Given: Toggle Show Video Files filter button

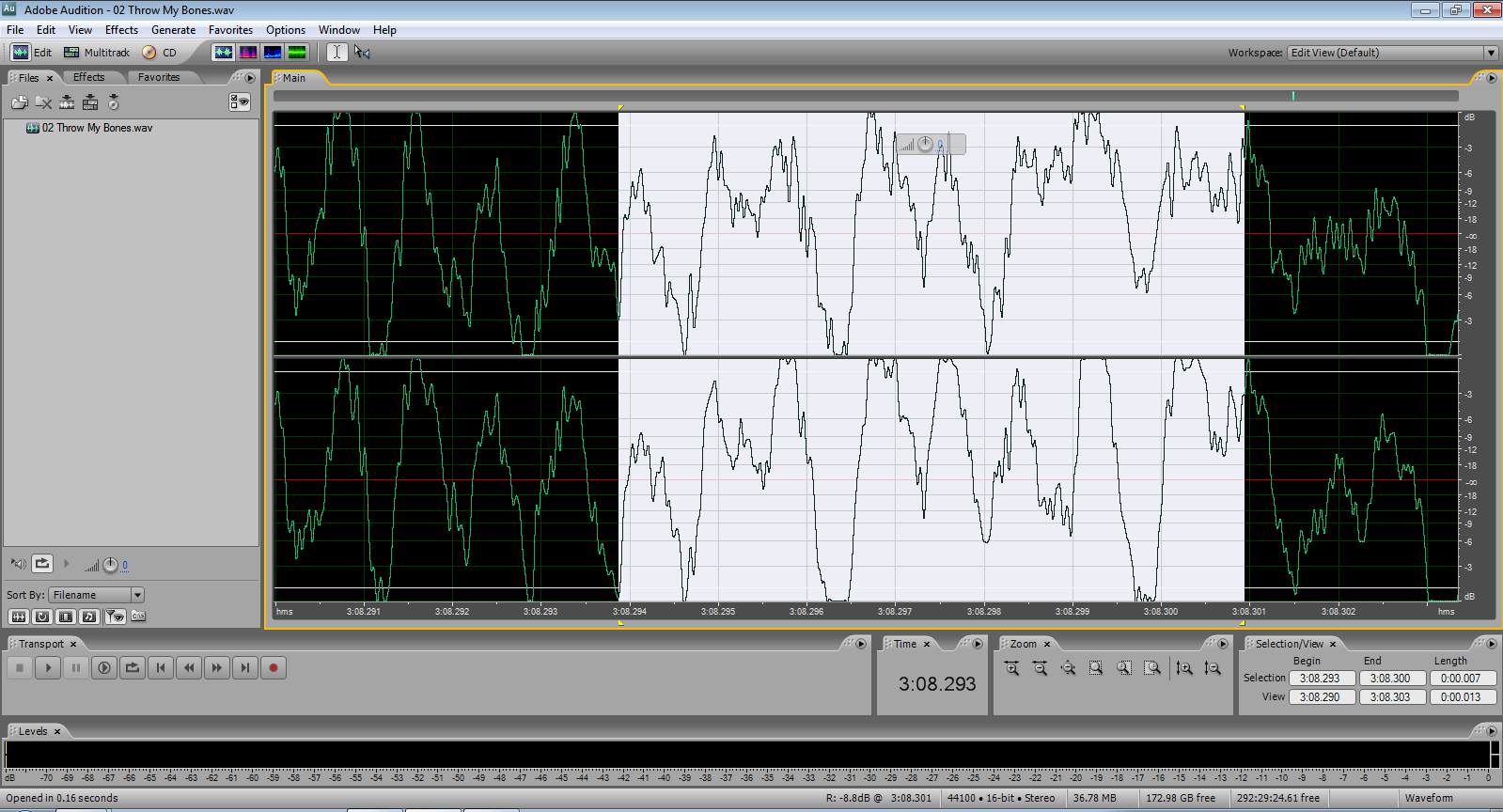Looking at the screenshot, I should click(66, 617).
